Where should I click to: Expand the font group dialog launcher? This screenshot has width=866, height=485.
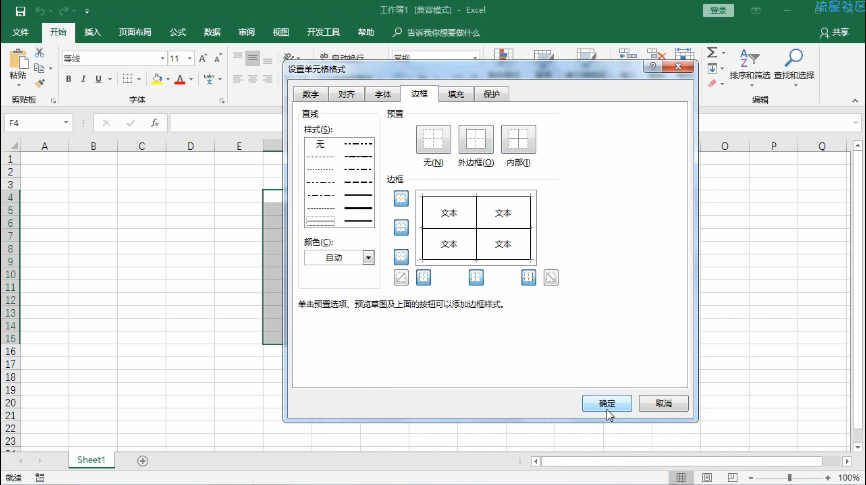point(221,101)
